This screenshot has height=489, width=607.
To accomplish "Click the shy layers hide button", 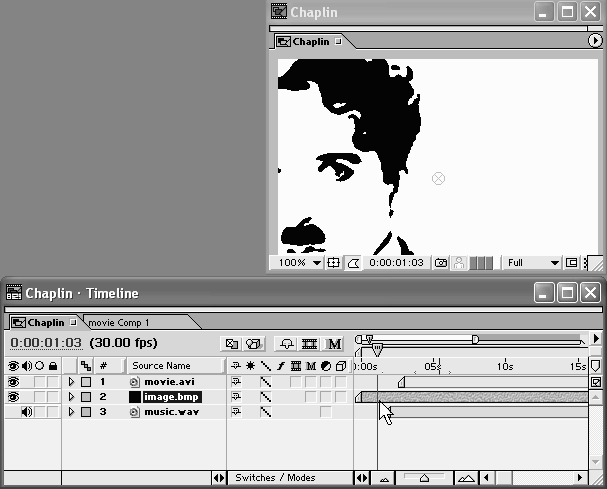I will click(x=285, y=344).
